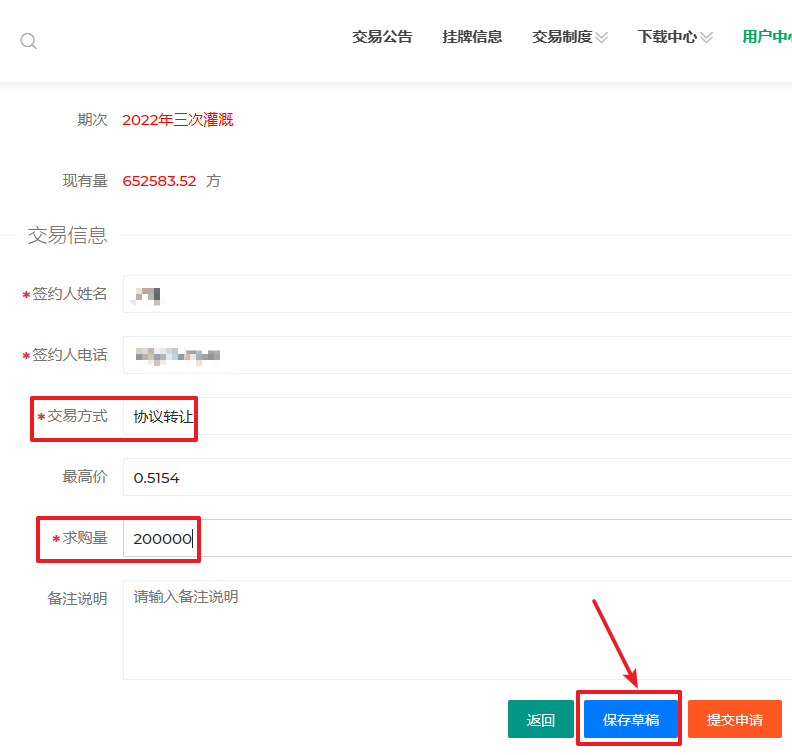Focus the 签约人姓名 input field
This screenshot has width=792, height=755.
456,294
